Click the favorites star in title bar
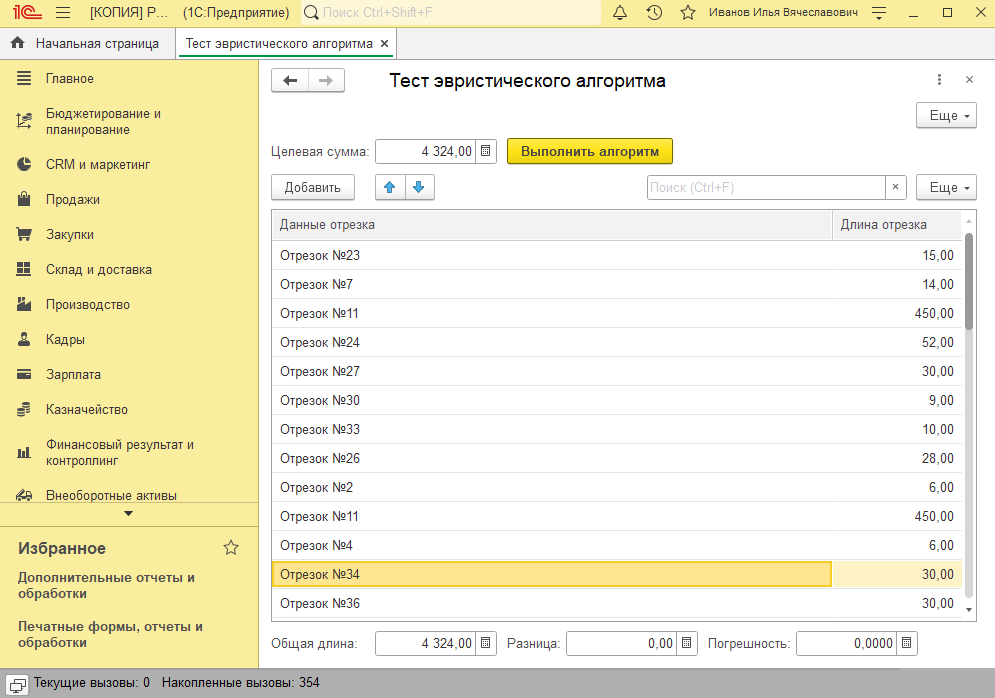 [688, 13]
